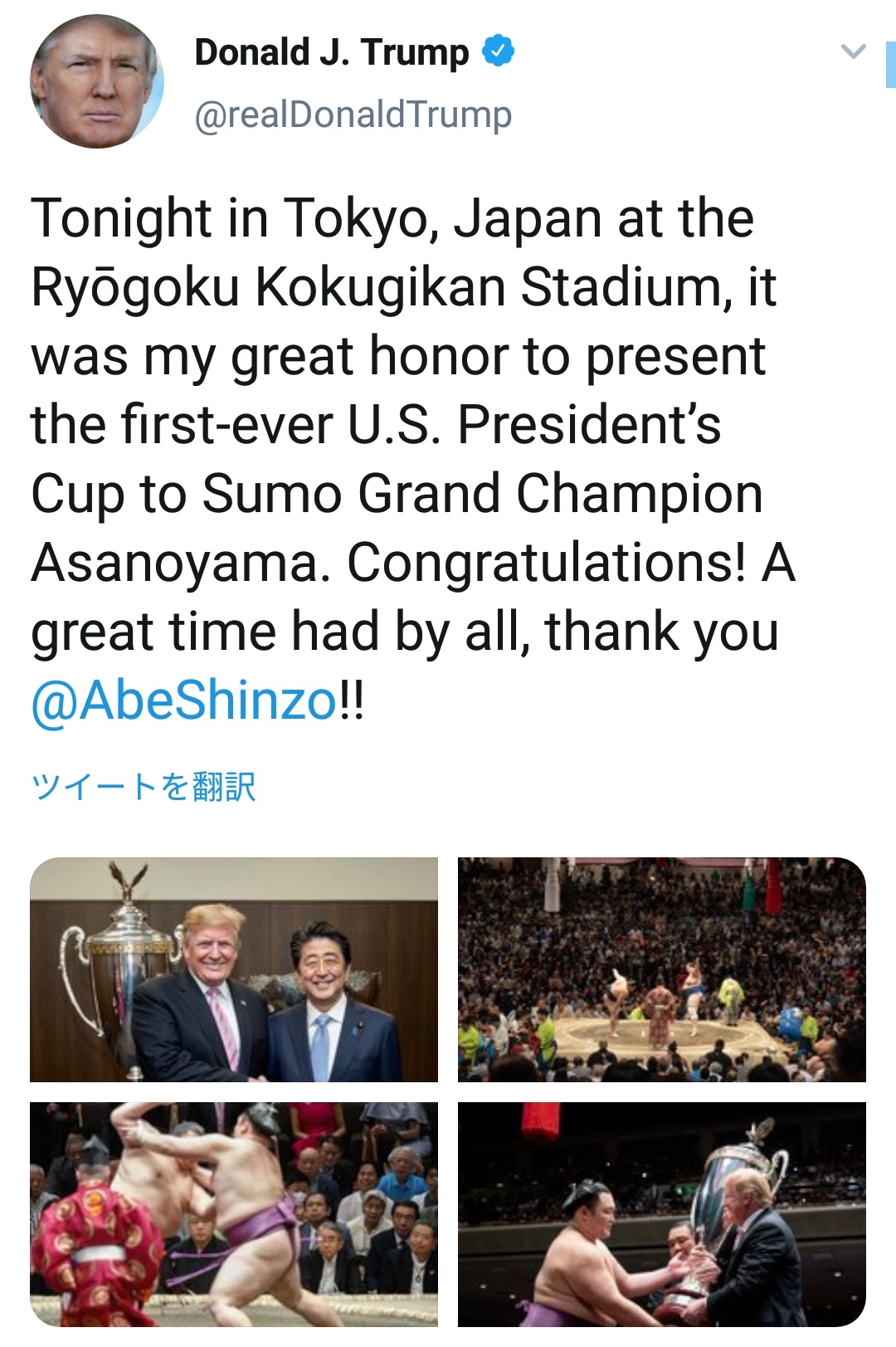Open the Donald J. Trump display name
Screen dimensions: 896x1347
pyautogui.click(x=331, y=52)
